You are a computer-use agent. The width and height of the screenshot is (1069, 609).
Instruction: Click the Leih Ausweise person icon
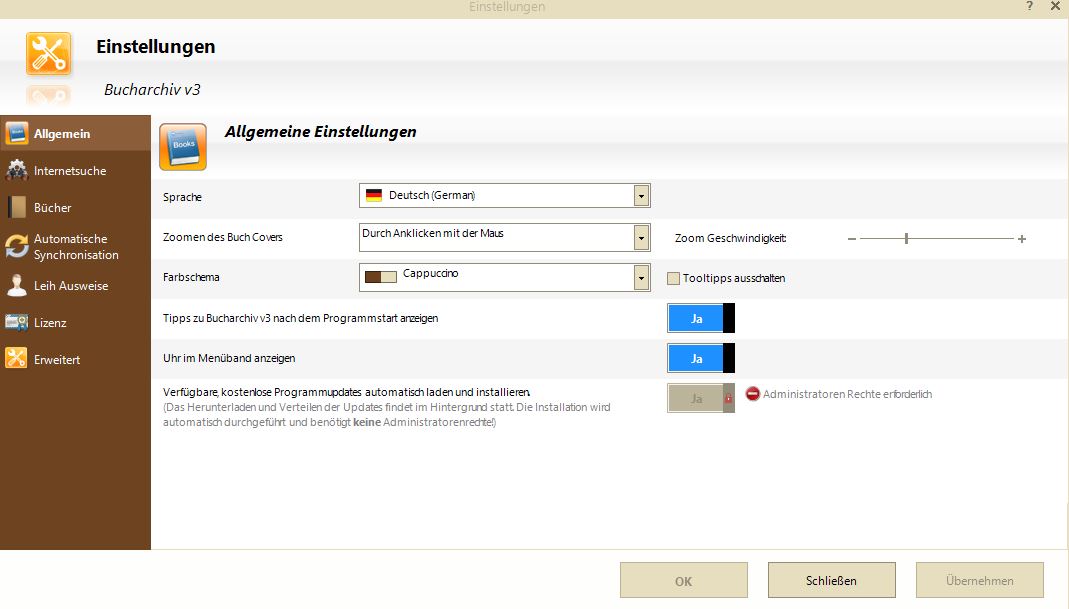click(x=16, y=286)
